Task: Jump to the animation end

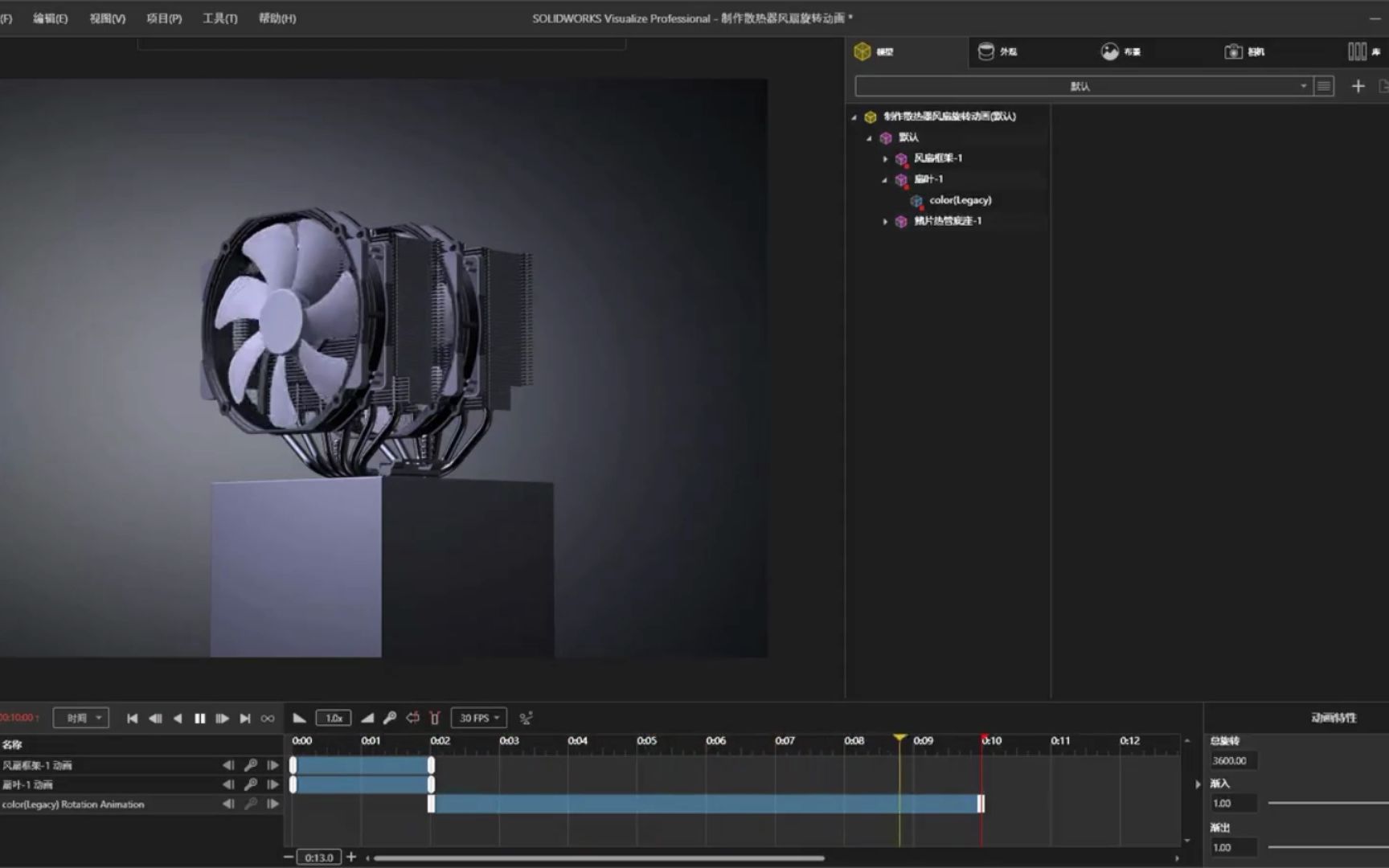Action: tap(245, 719)
